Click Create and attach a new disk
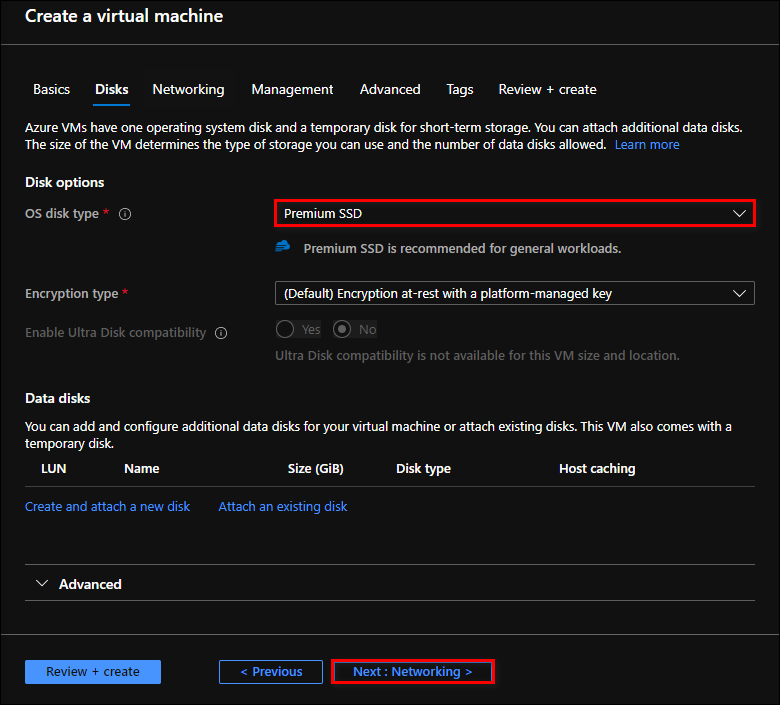 point(107,507)
